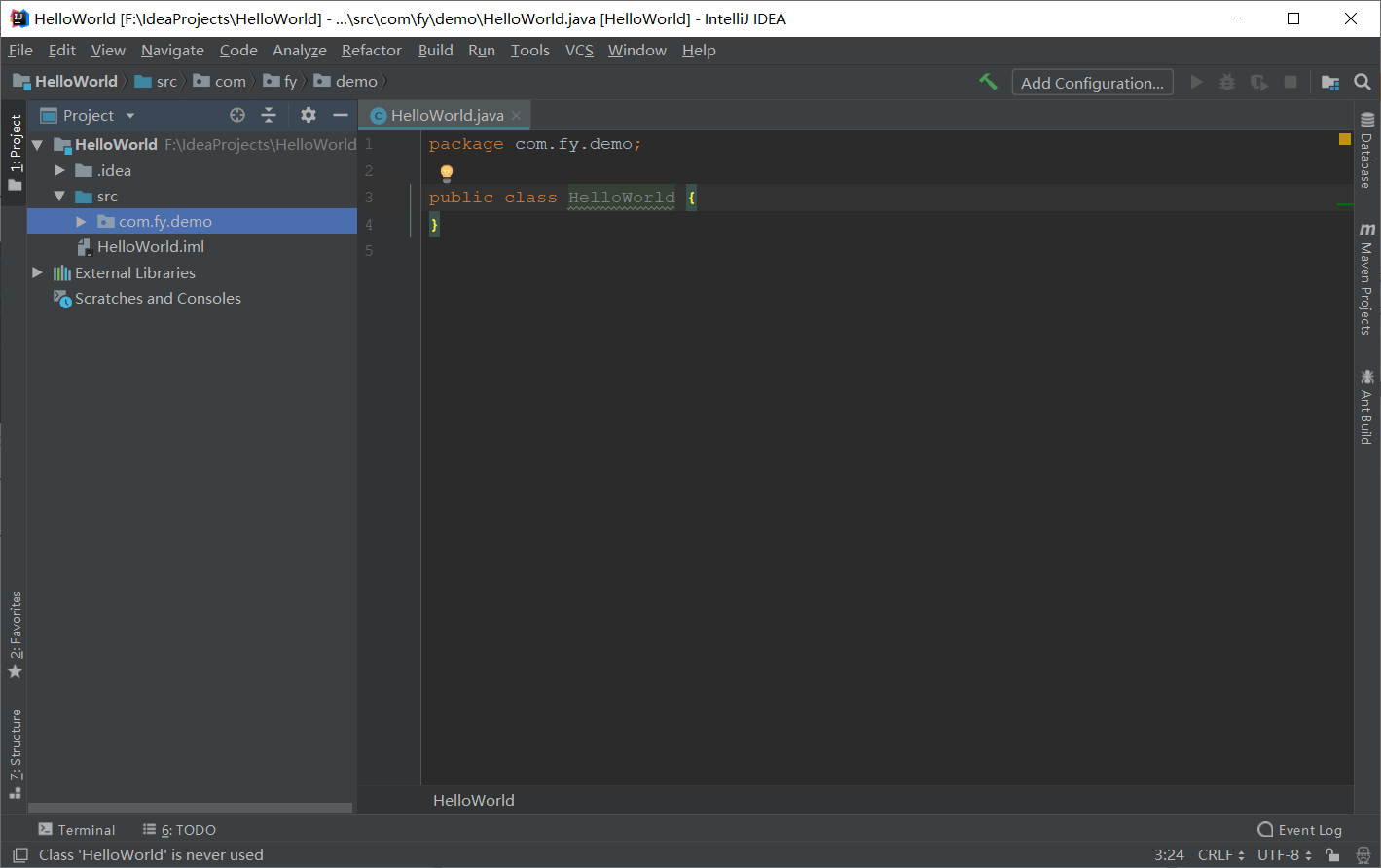Click the Add Configuration... button
The image size is (1381, 868).
point(1092,83)
